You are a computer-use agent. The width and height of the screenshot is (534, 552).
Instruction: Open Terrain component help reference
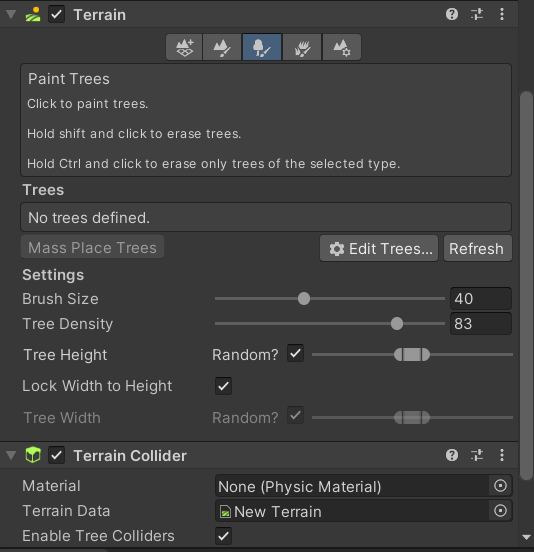click(452, 14)
